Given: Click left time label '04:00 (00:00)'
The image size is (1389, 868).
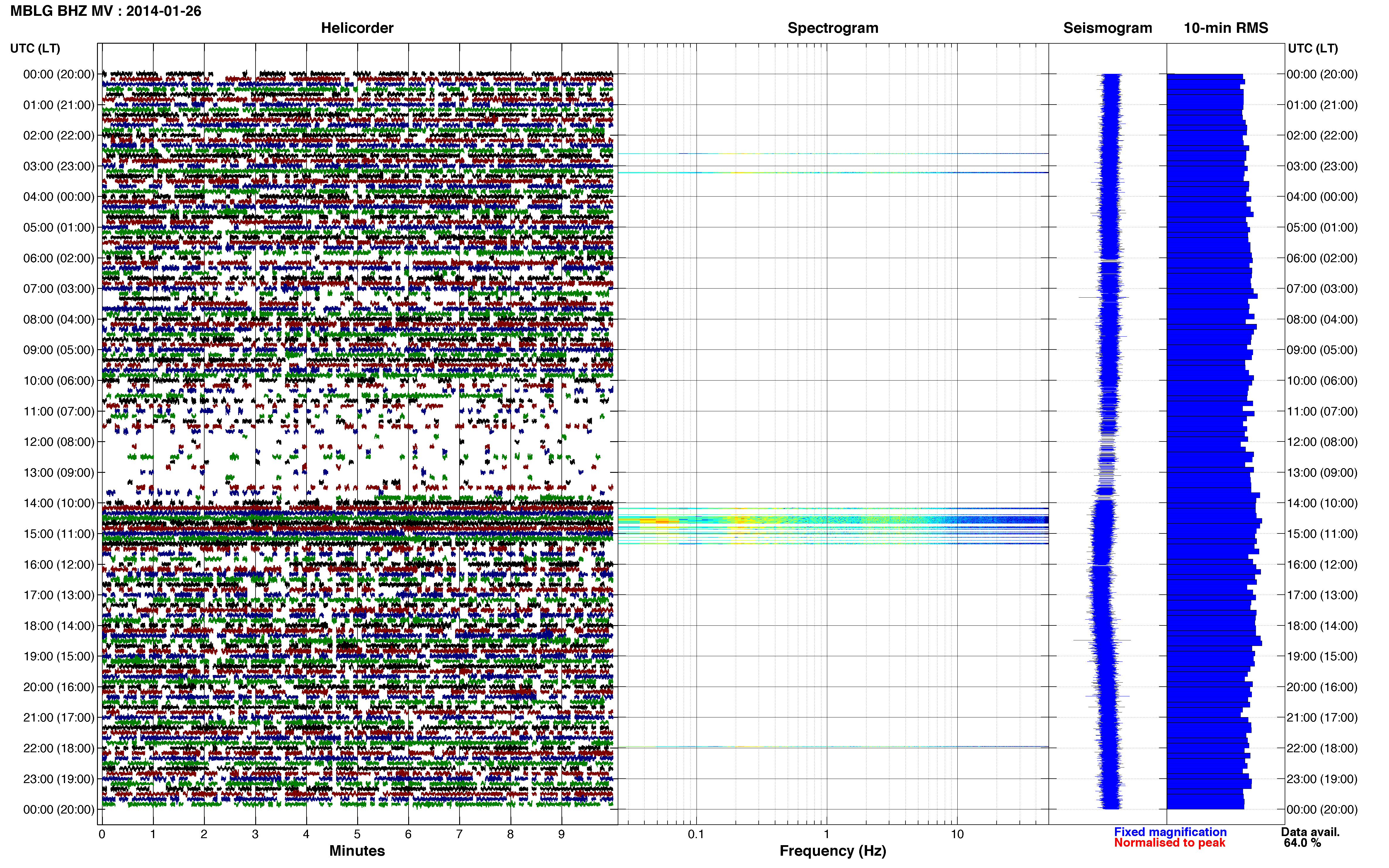Looking at the screenshot, I should [x=59, y=197].
